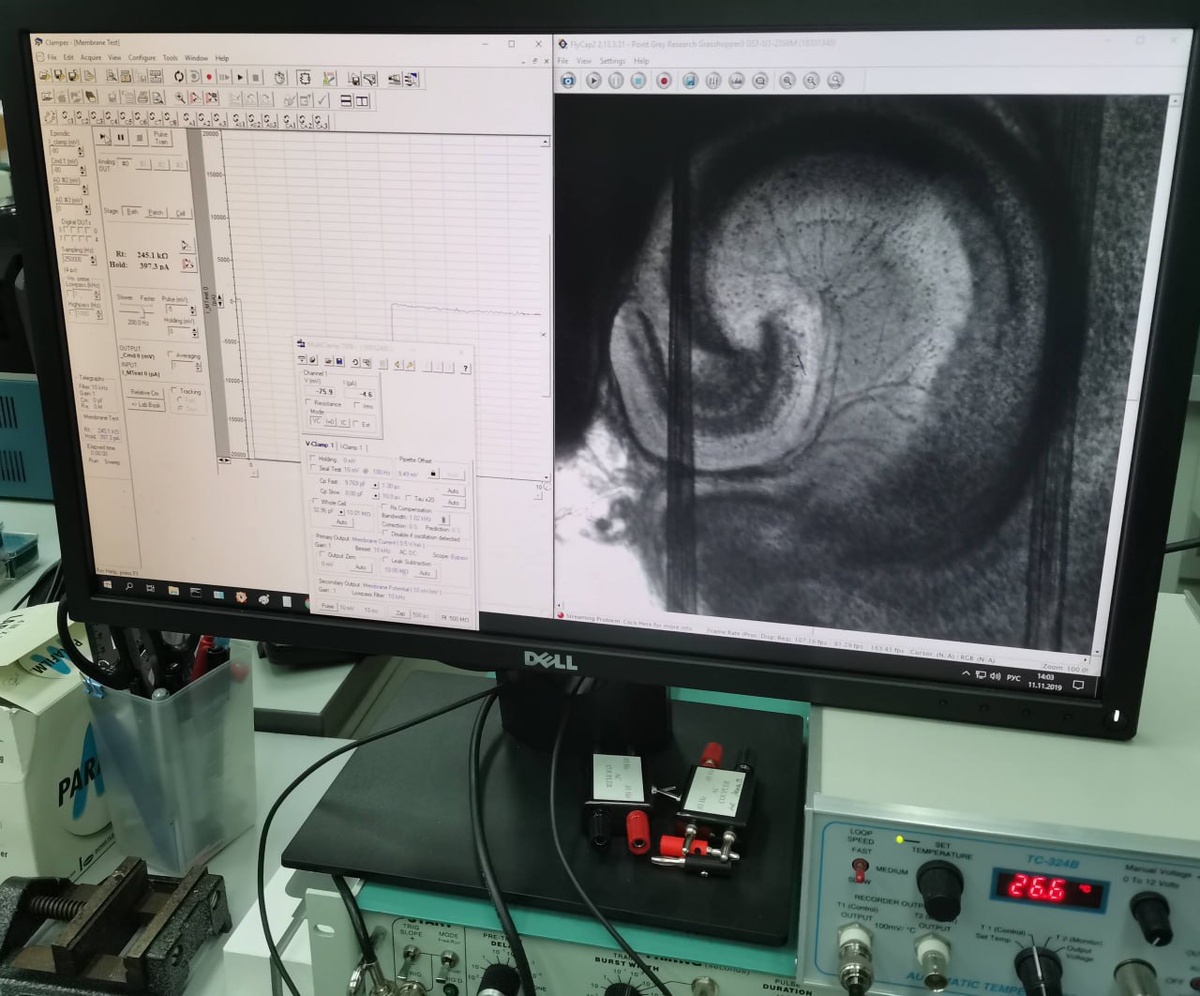Select the Patch stage button
This screenshot has height=996, width=1200.
coord(156,212)
